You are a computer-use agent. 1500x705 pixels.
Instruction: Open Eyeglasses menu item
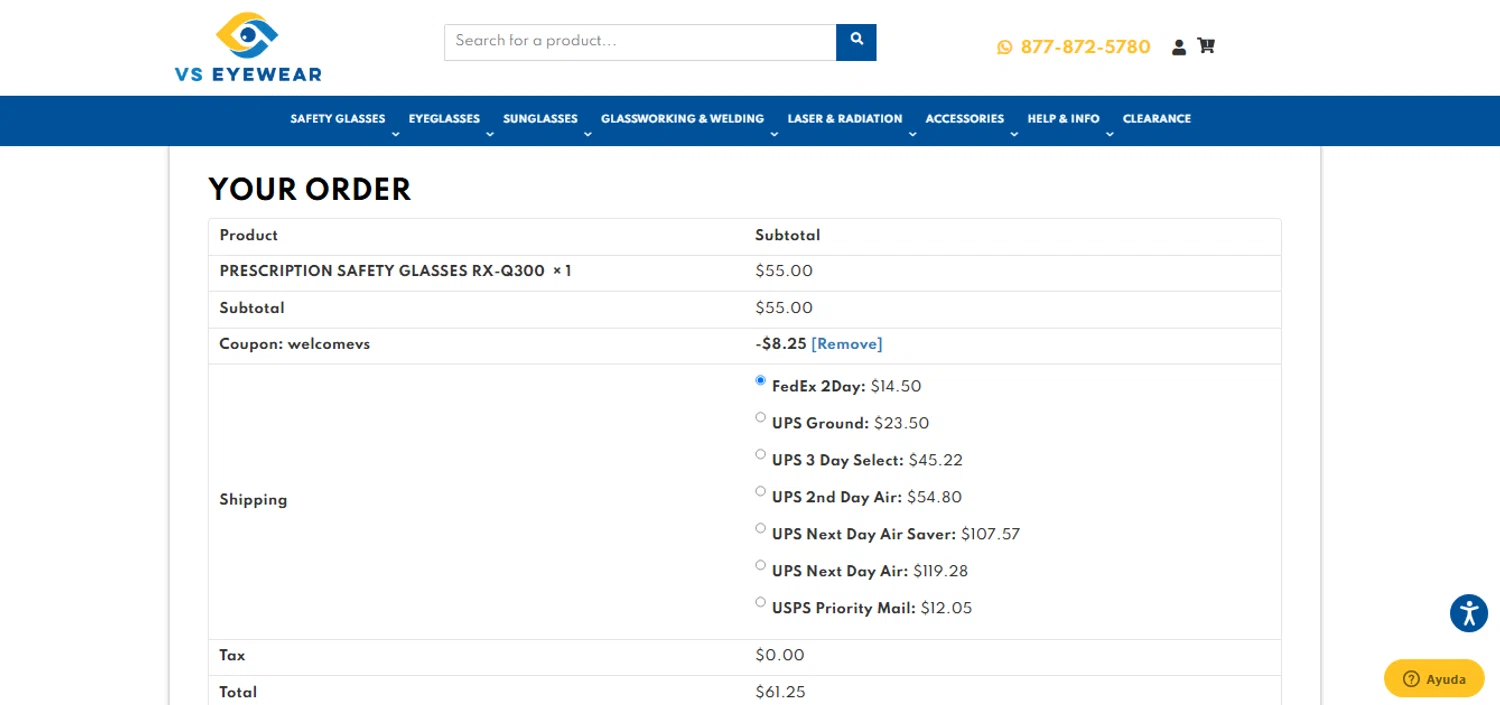[x=444, y=119]
